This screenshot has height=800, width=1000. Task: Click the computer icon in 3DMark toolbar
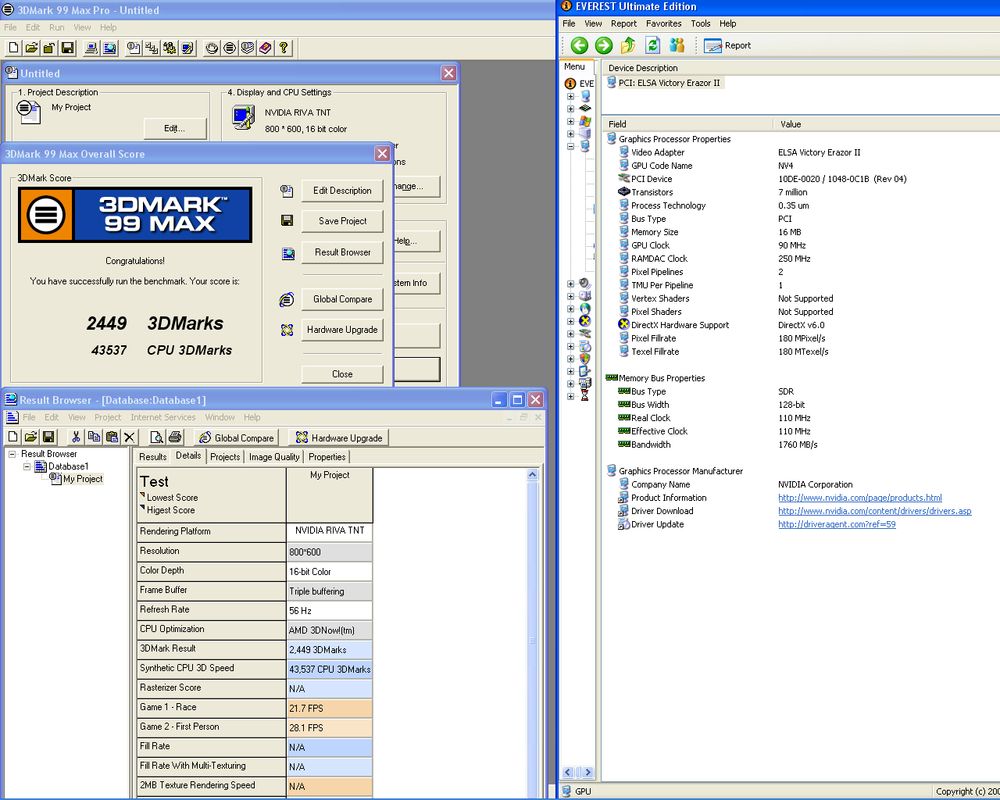91,48
